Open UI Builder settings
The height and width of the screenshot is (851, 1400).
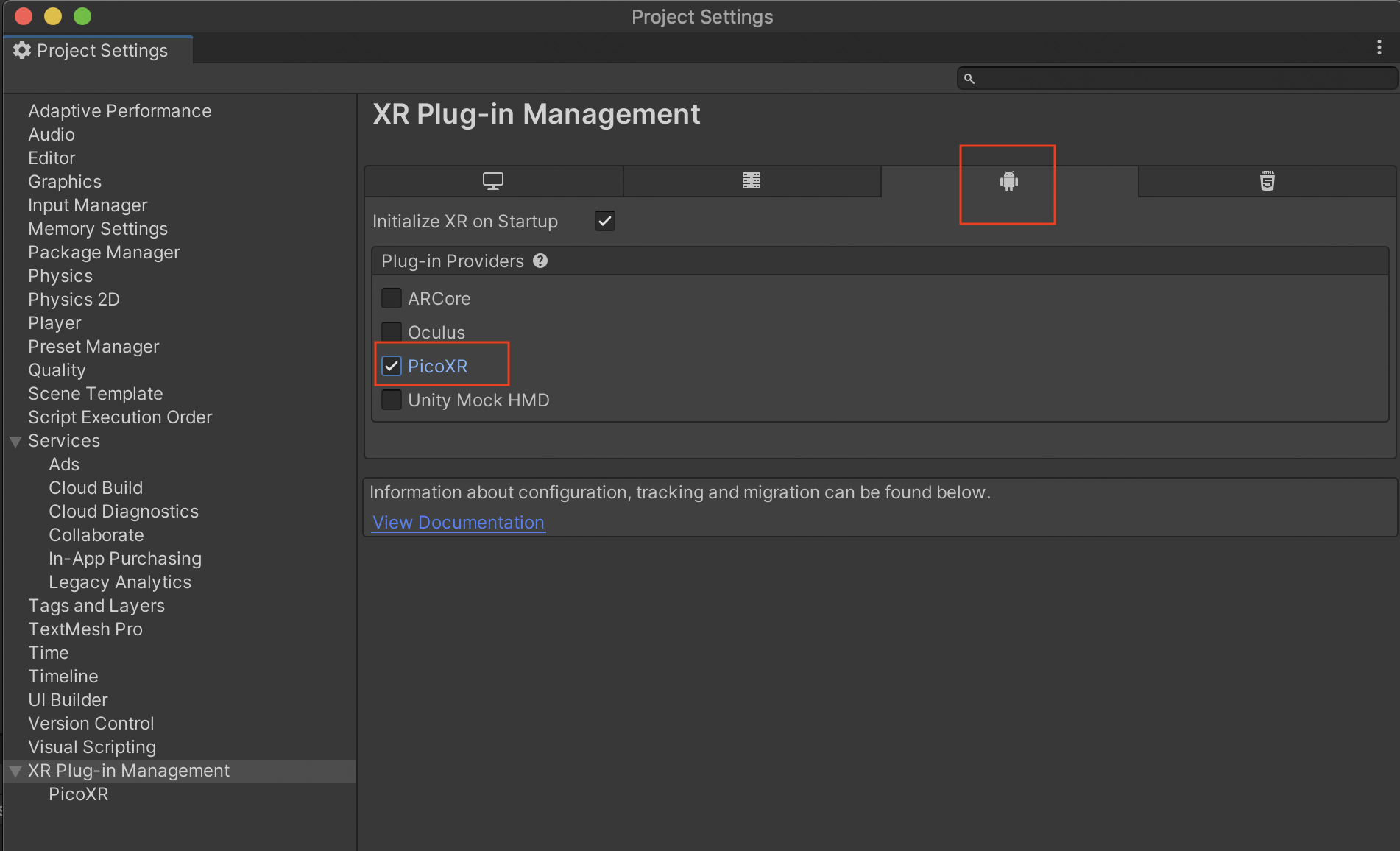click(x=68, y=700)
